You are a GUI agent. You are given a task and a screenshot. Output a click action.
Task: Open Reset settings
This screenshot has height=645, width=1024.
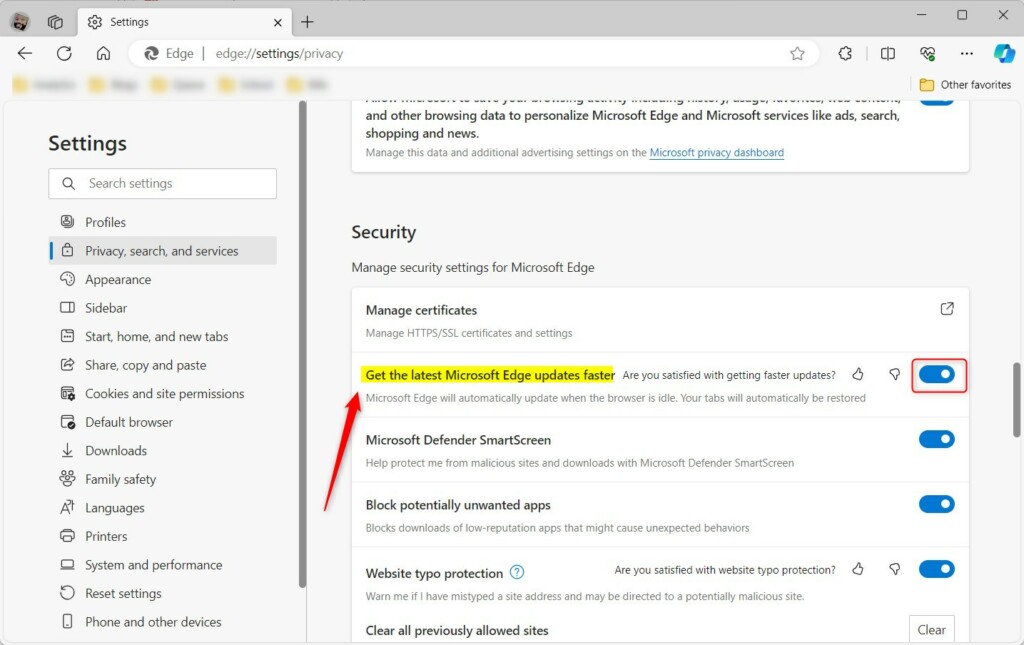tap(163, 593)
